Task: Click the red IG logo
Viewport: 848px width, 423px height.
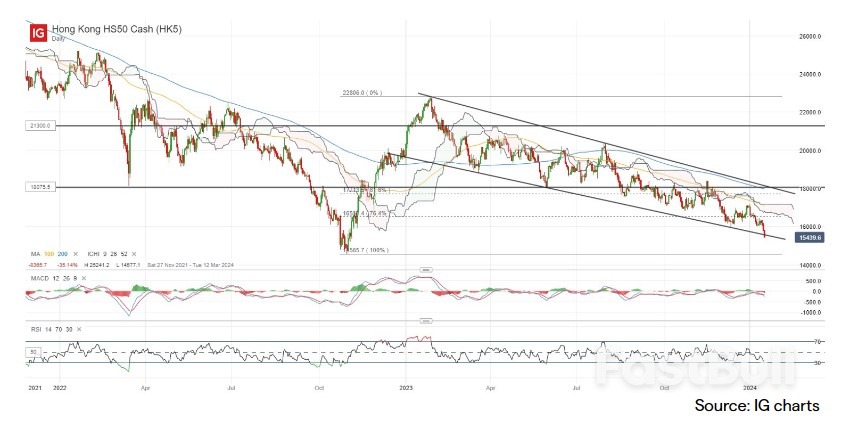Action: pos(38,32)
